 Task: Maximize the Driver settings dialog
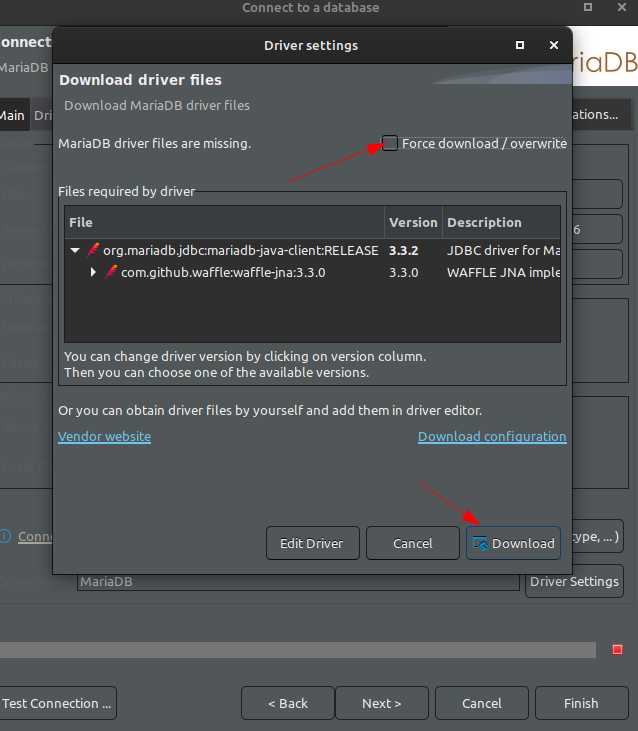(x=520, y=45)
